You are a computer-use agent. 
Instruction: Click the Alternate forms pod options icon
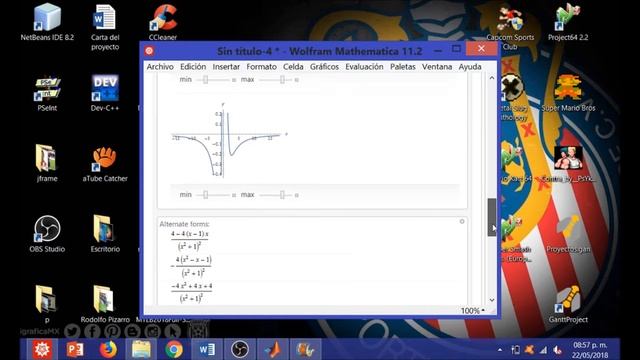462,222
